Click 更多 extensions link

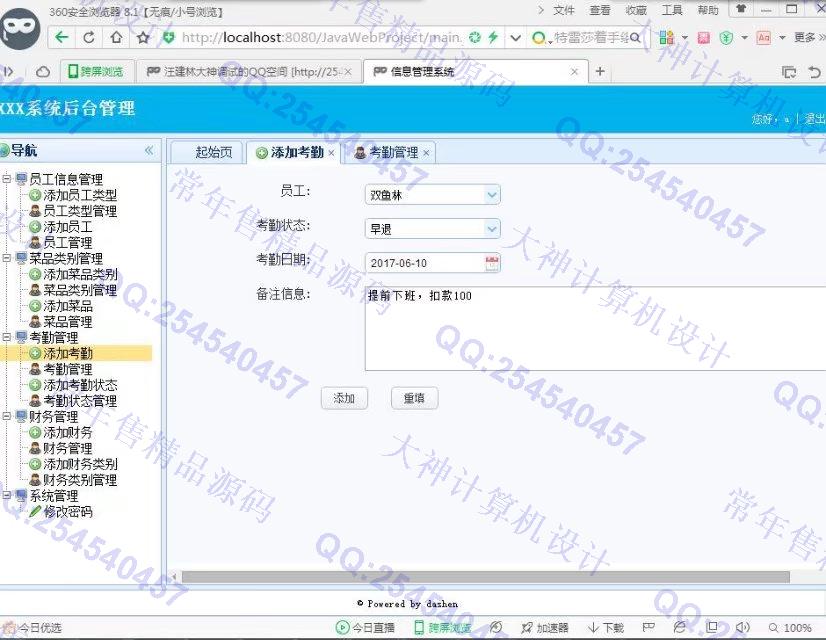click(809, 37)
